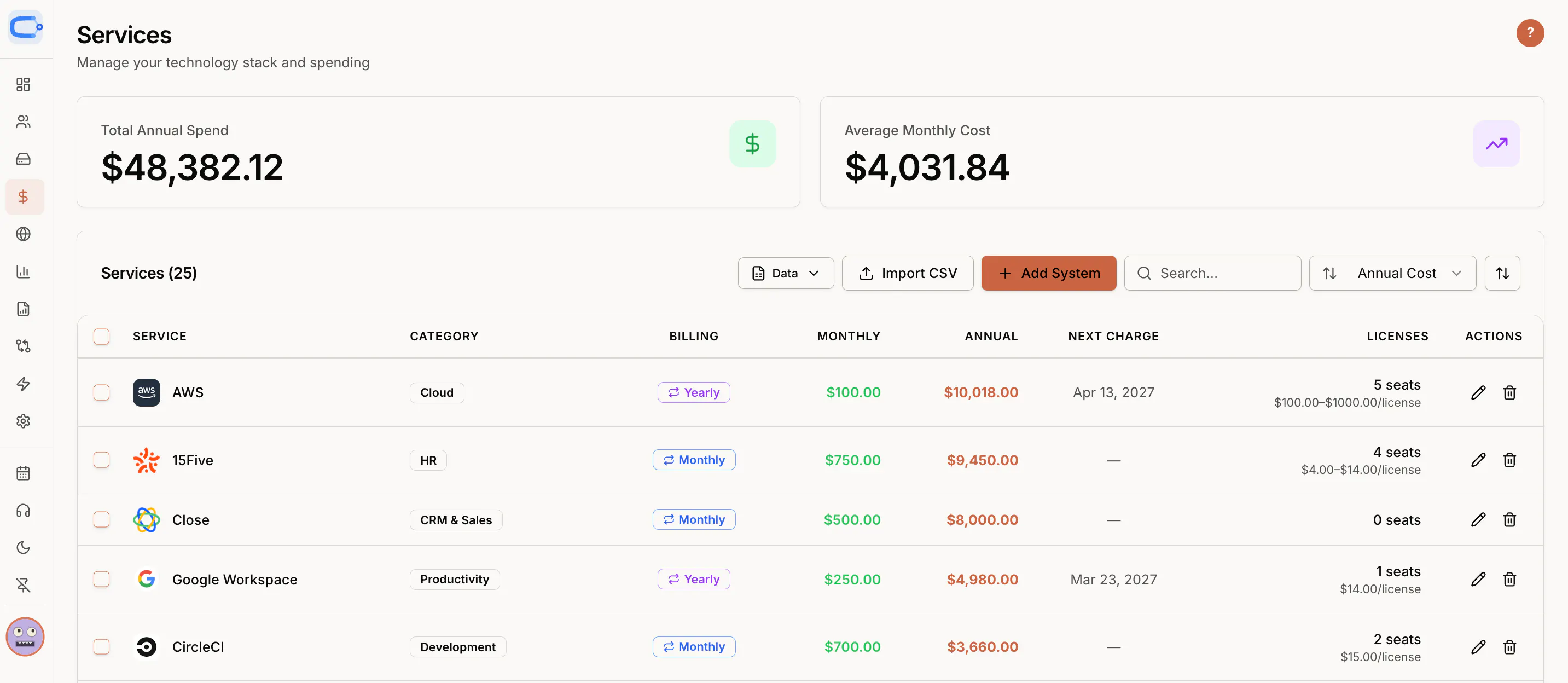Click the CRM & Sales category badge

pyautogui.click(x=456, y=520)
